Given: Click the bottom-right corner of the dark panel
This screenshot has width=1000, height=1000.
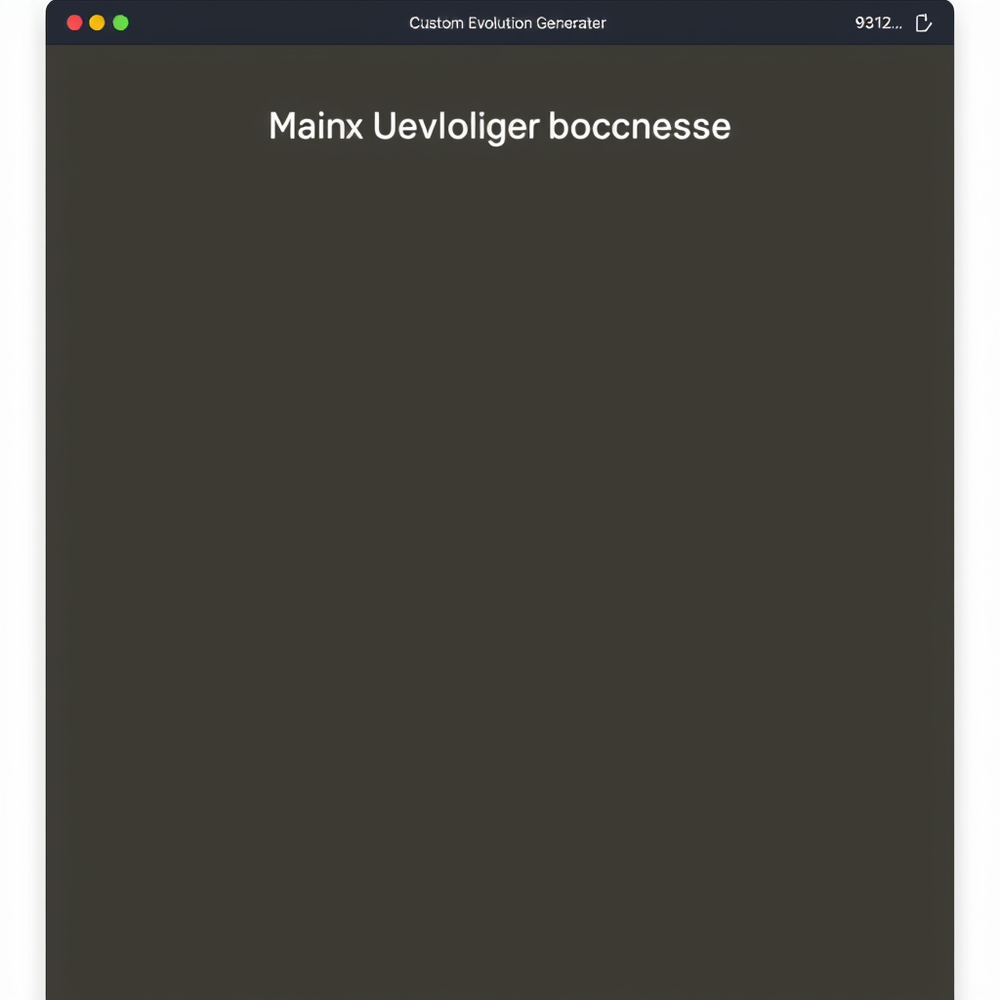Looking at the screenshot, I should [x=940, y=985].
